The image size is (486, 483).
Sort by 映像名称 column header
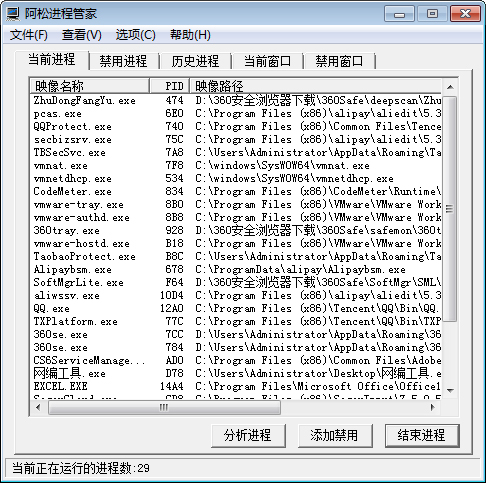click(x=89, y=86)
